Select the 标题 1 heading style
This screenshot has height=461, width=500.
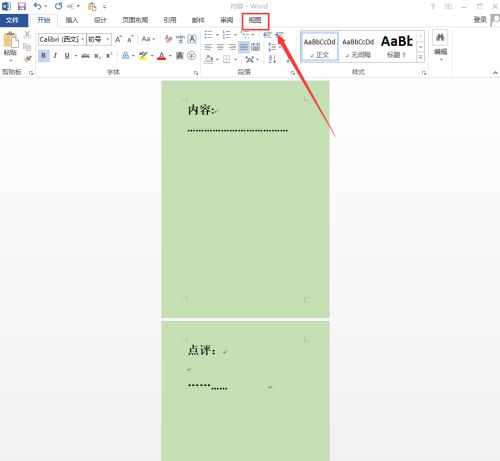click(x=397, y=47)
